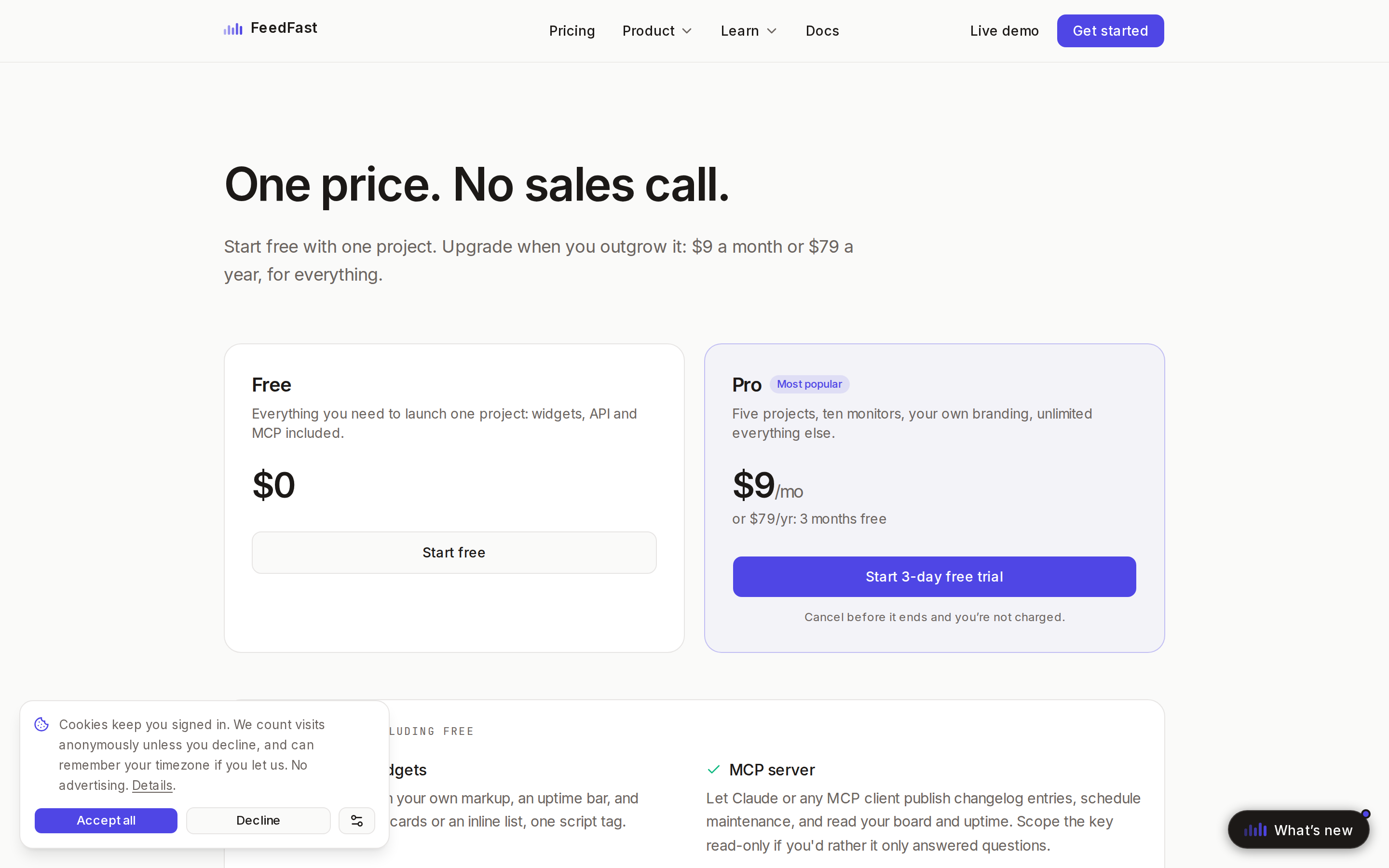
Task: Click the Most popular badge
Action: pyautogui.click(x=809, y=384)
